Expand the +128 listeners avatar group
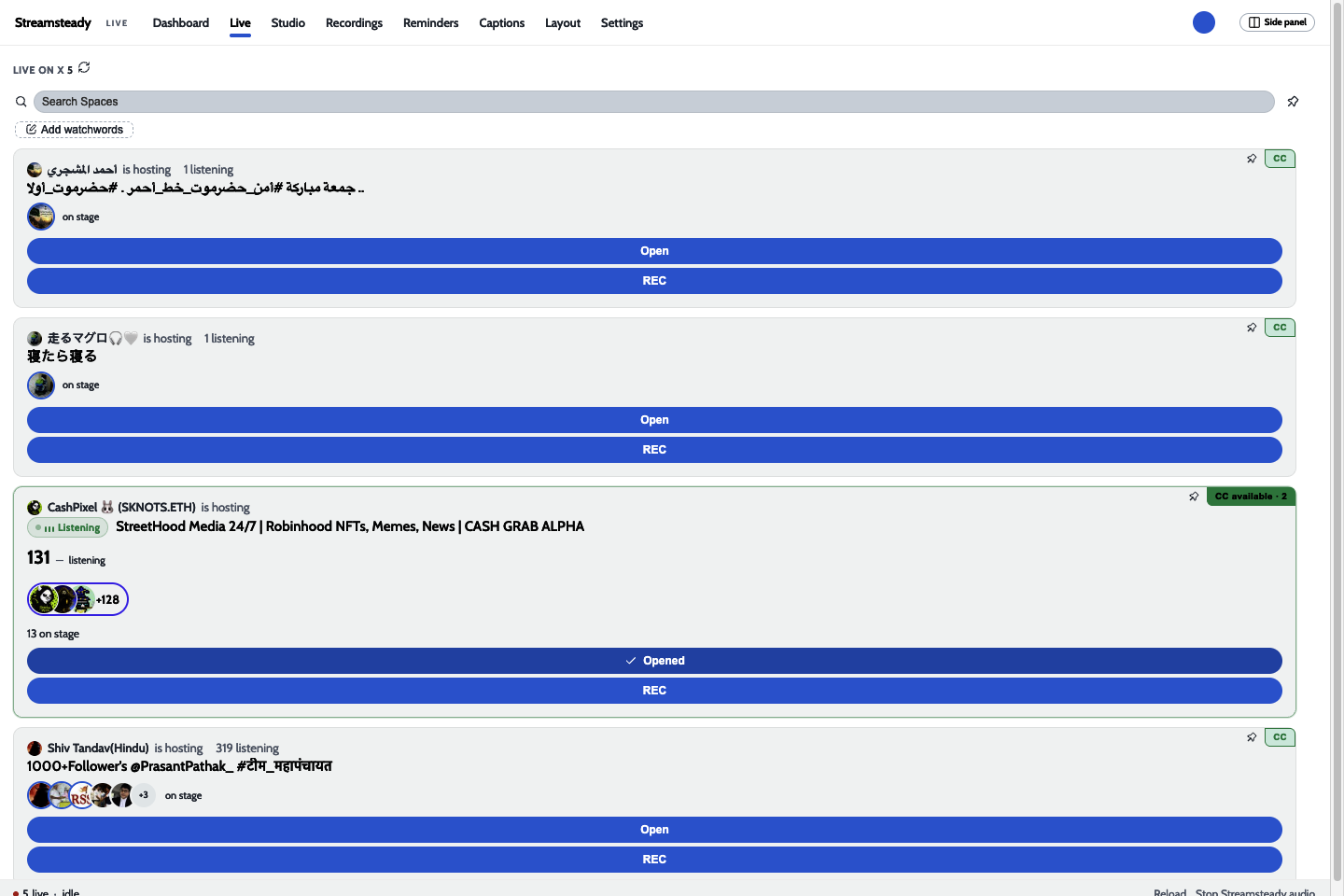Screen dimensions: 1344x896 point(77,599)
